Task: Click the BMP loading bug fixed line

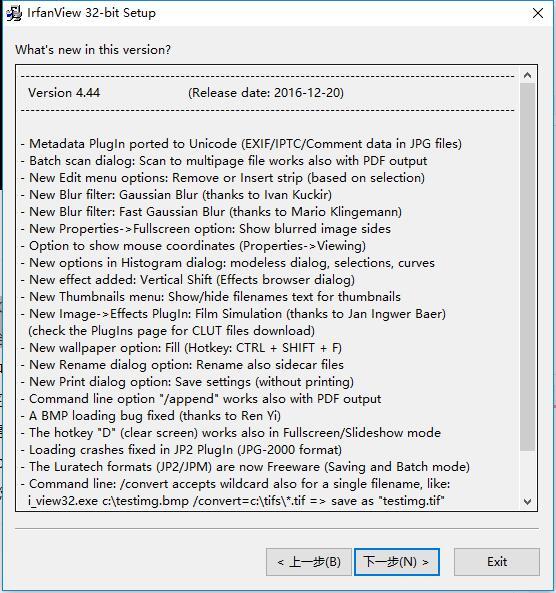Action: [x=151, y=416]
